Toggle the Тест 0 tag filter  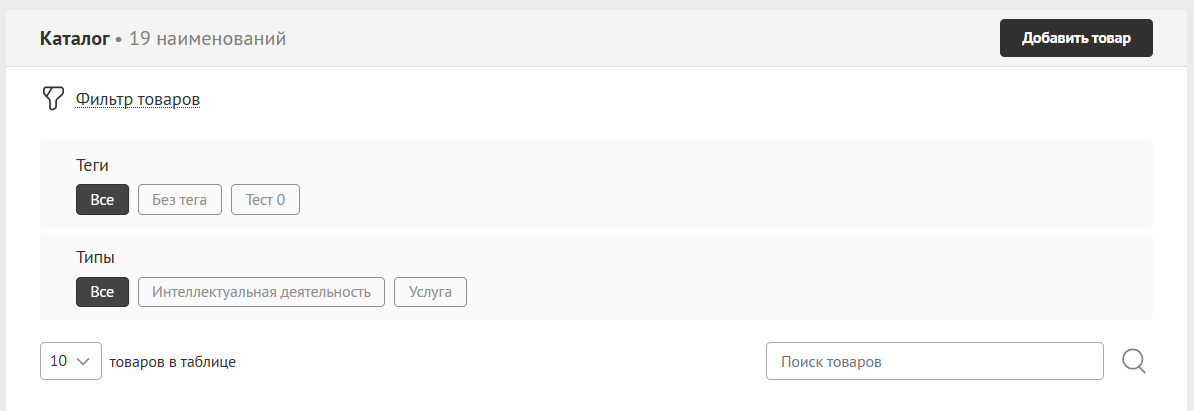[265, 199]
